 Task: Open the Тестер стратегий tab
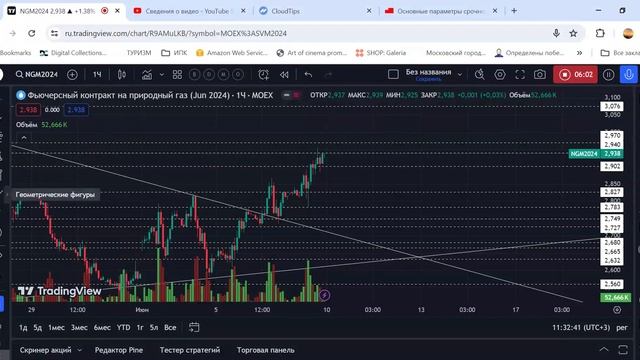click(190, 350)
